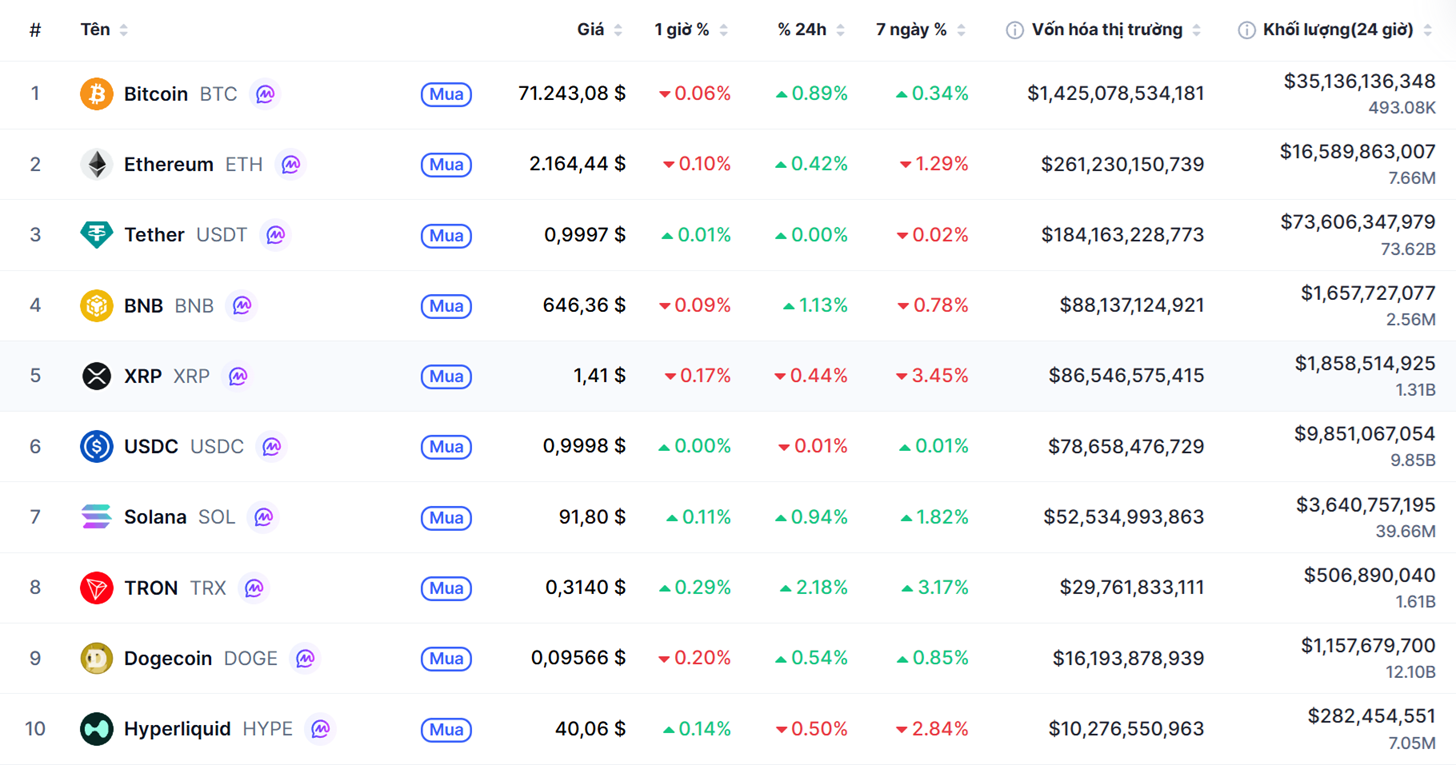Click the Bitcoin coin logo
The image size is (1456, 765).
[x=96, y=94]
